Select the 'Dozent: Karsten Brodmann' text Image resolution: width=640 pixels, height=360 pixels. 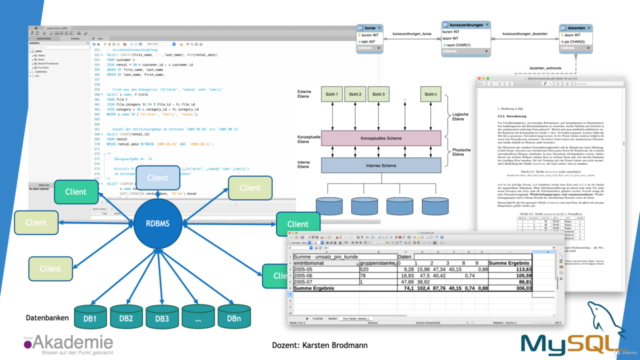point(320,345)
